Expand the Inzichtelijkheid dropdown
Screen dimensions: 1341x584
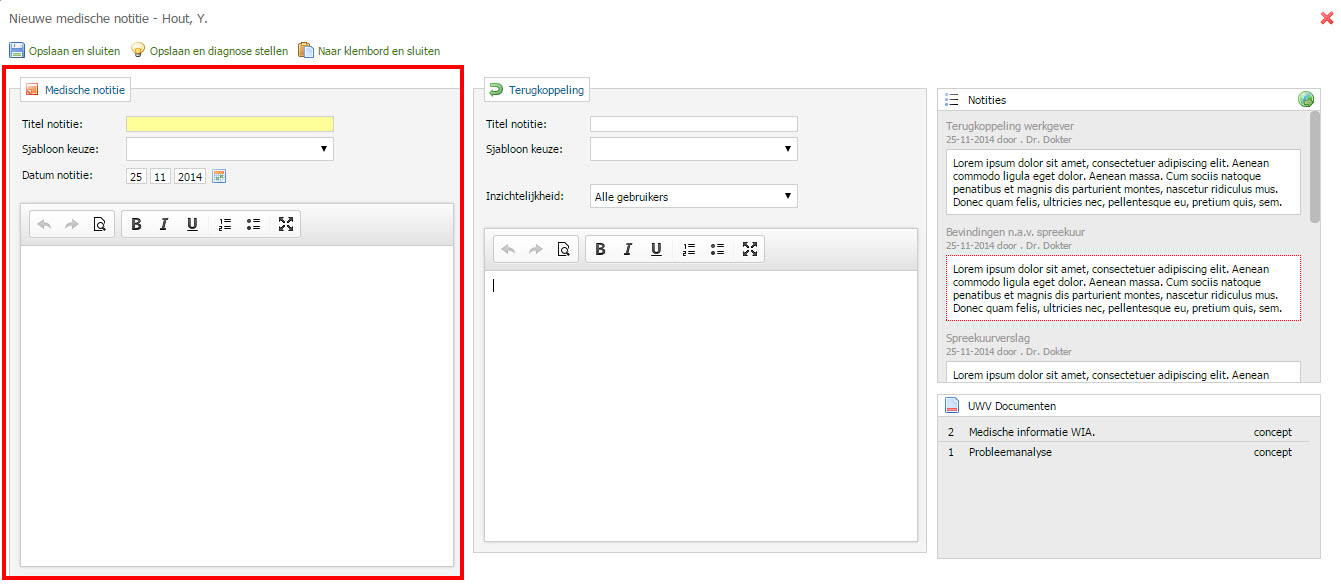pos(693,196)
